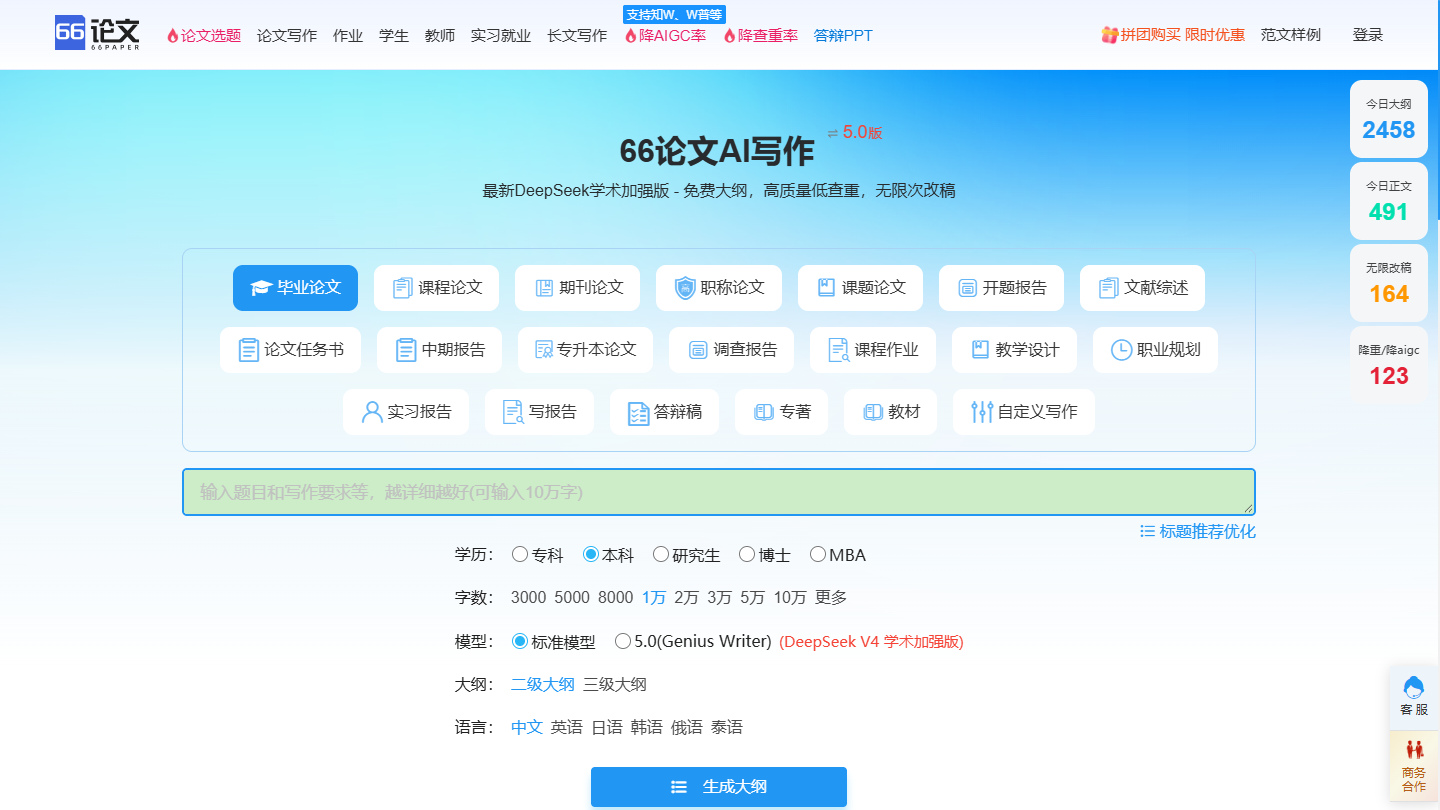Screen dimensions: 1440x810
Task: Click the 实习报告 person icon
Action: point(372,412)
